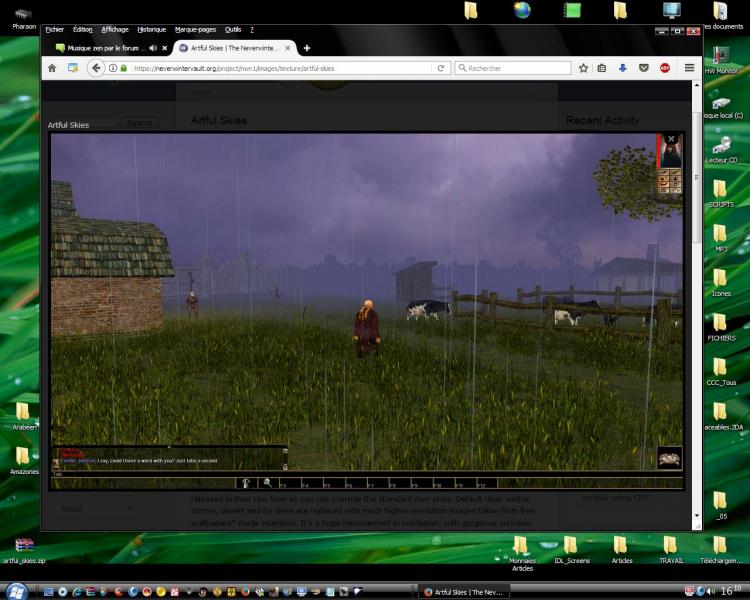Select the Artful Skies tab

pyautogui.click(x=233, y=48)
